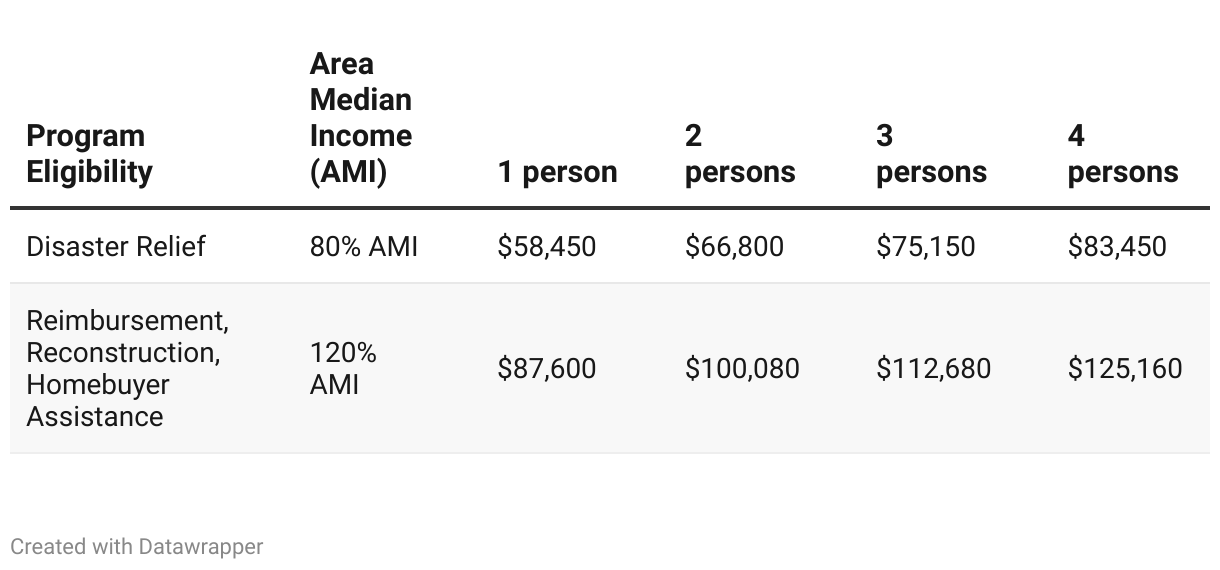The height and width of the screenshot is (570, 1220).
Task: Select the 120% AMI cell
Action: point(343,368)
